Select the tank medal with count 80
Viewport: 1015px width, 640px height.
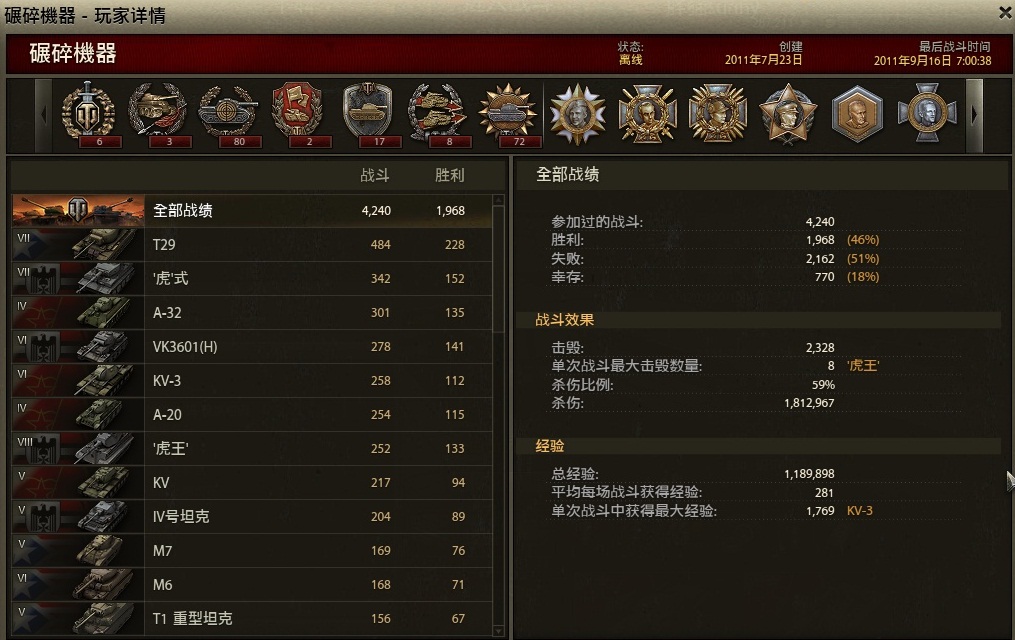[229, 115]
